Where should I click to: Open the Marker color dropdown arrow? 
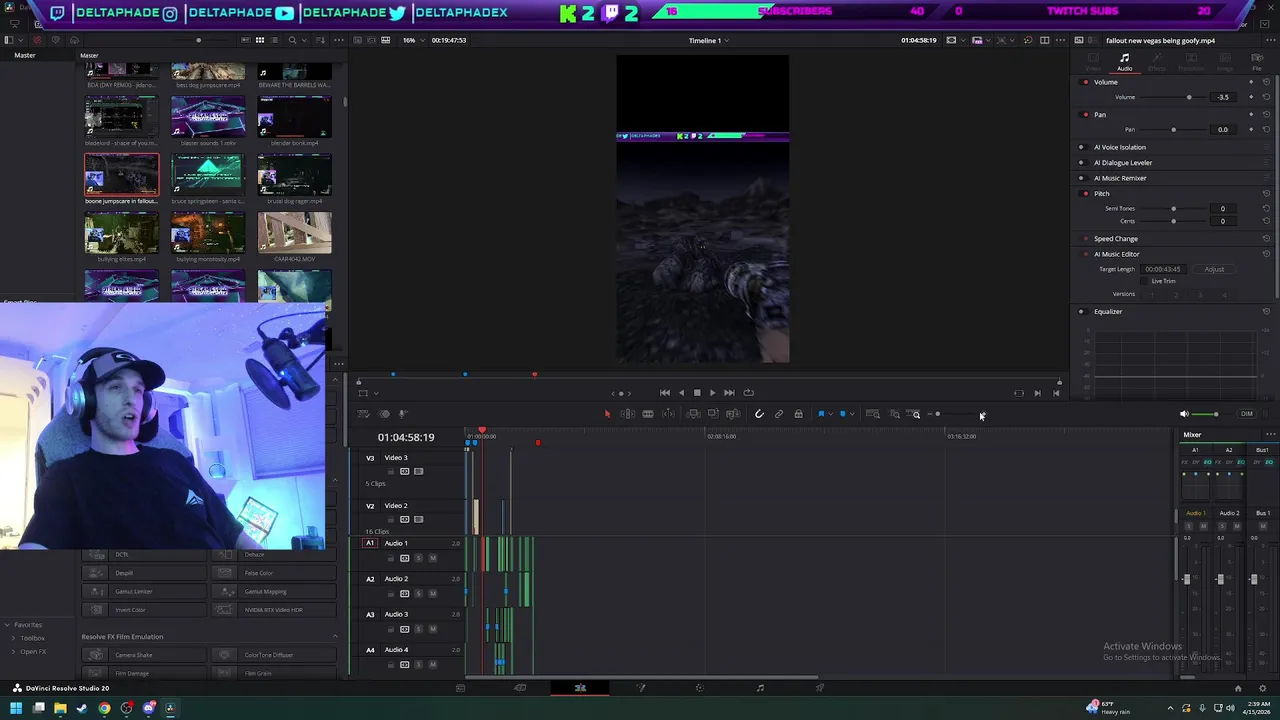coord(852,414)
